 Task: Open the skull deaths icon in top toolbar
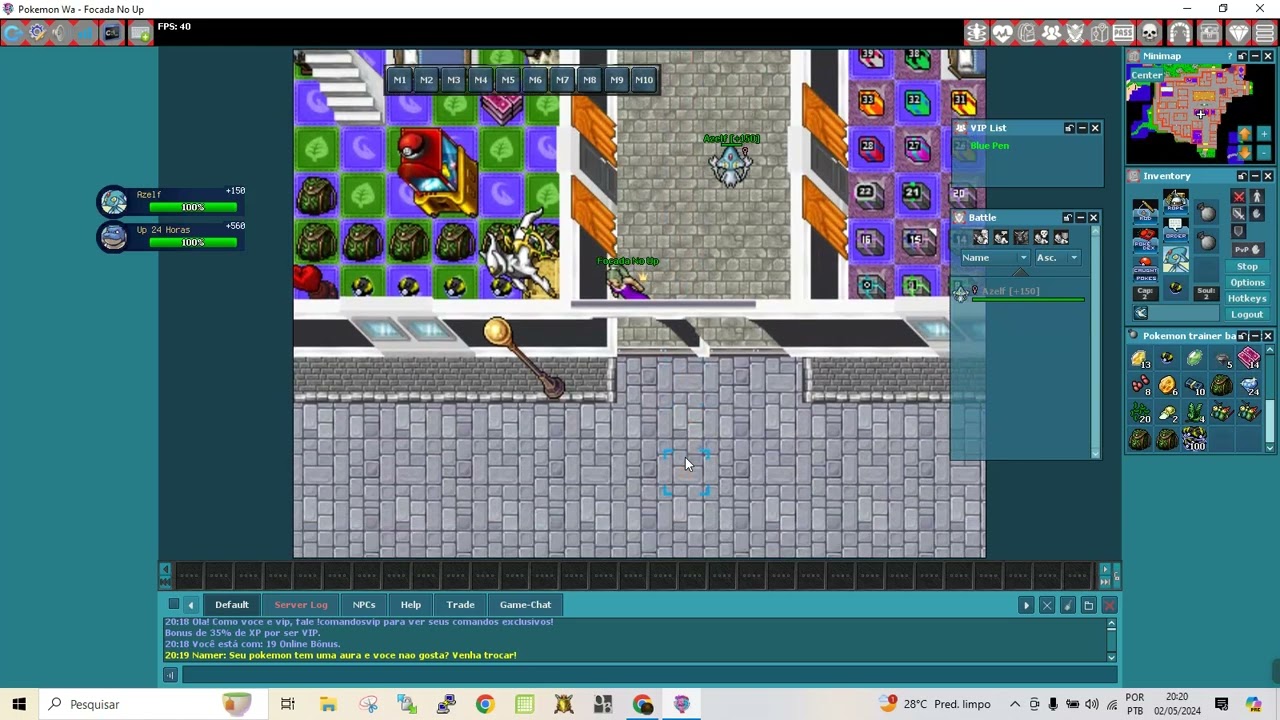click(x=1149, y=33)
